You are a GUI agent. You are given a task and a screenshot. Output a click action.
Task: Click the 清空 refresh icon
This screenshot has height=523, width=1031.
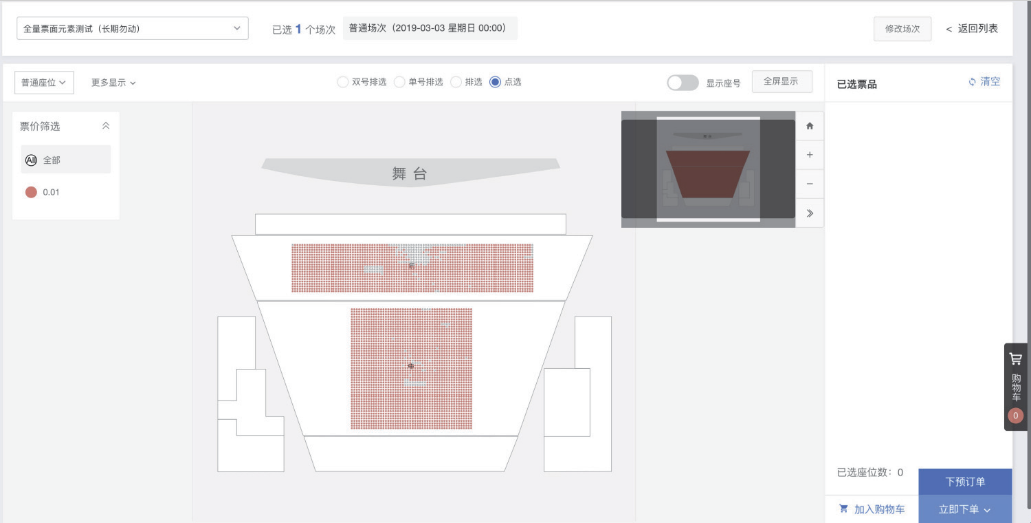tap(972, 82)
